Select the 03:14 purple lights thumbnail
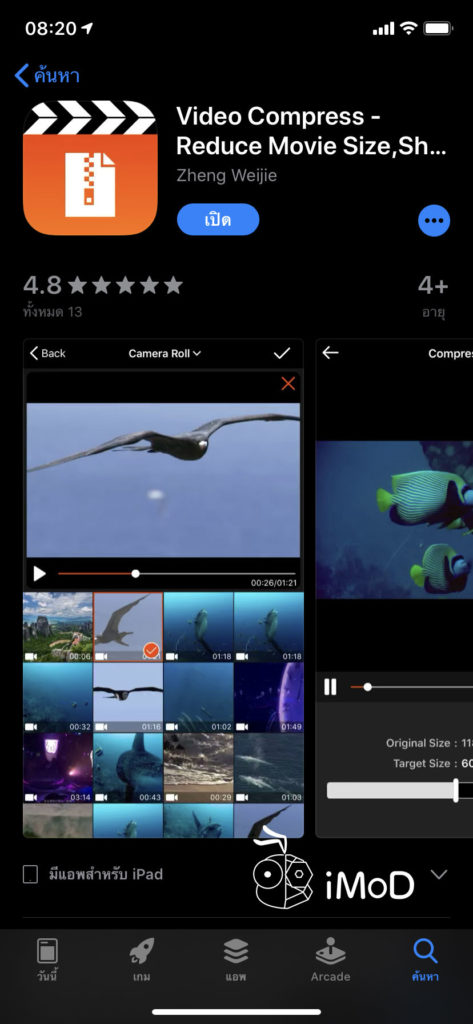This screenshot has width=473, height=1024. click(57, 768)
